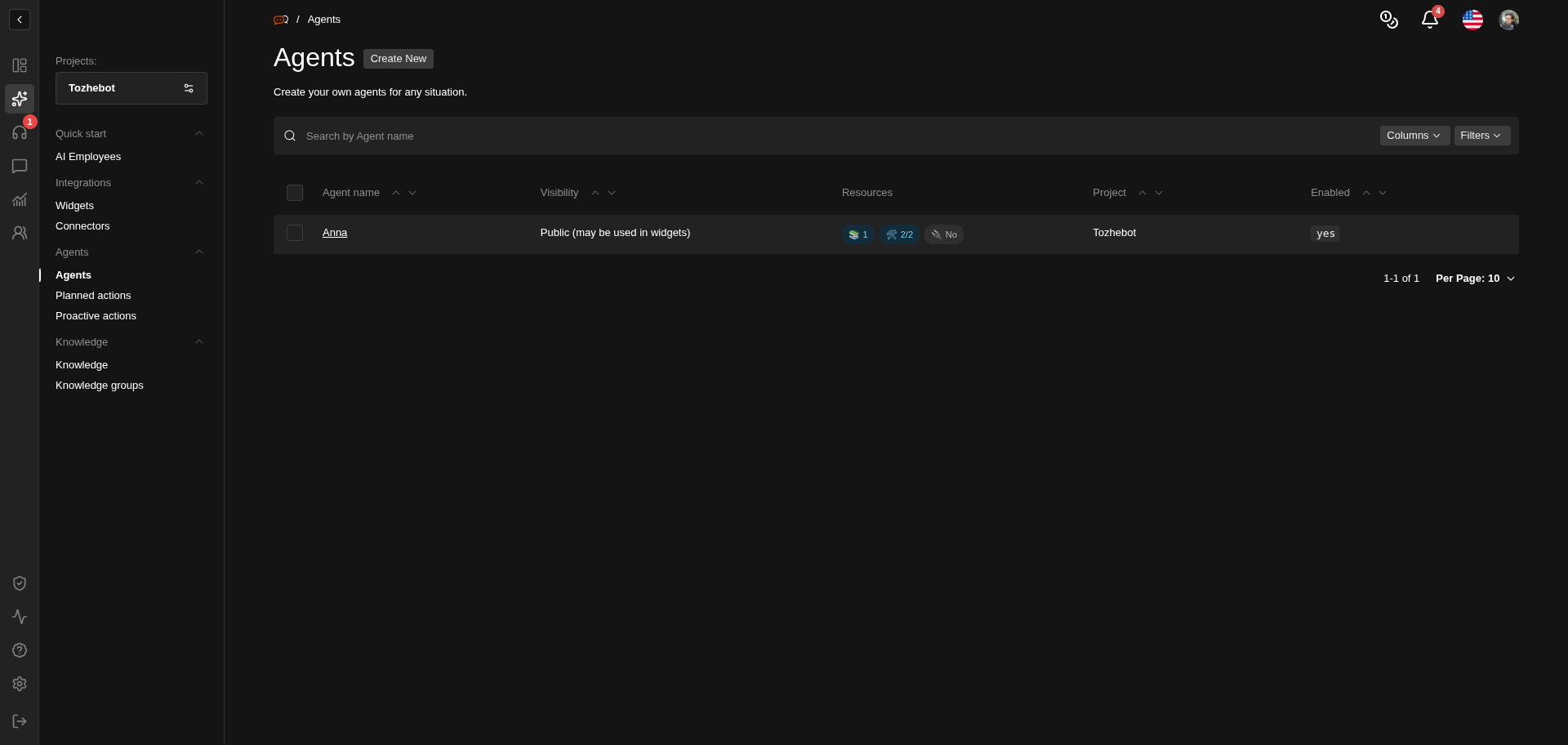The image size is (1568, 745).
Task: Select all agents with header checkbox
Action: tap(295, 193)
